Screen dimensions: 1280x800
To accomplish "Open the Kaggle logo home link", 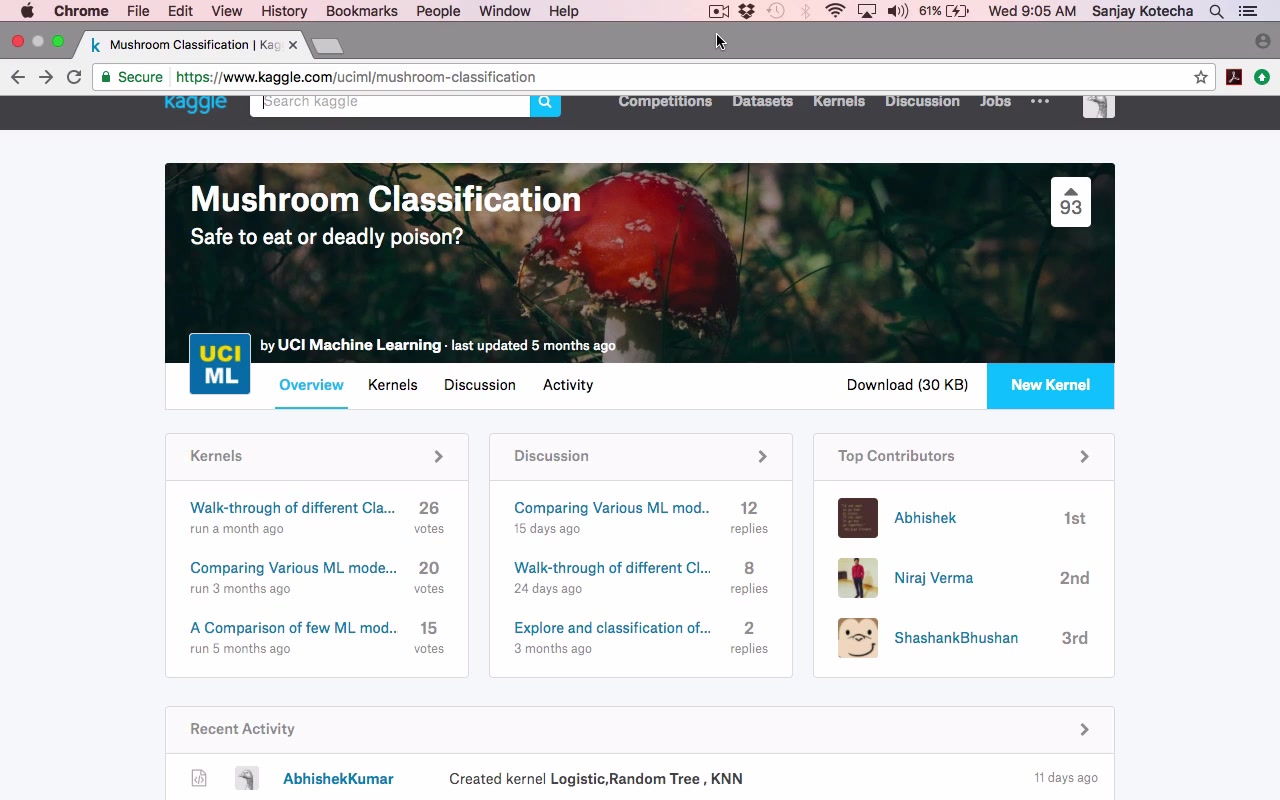I will tap(196, 103).
